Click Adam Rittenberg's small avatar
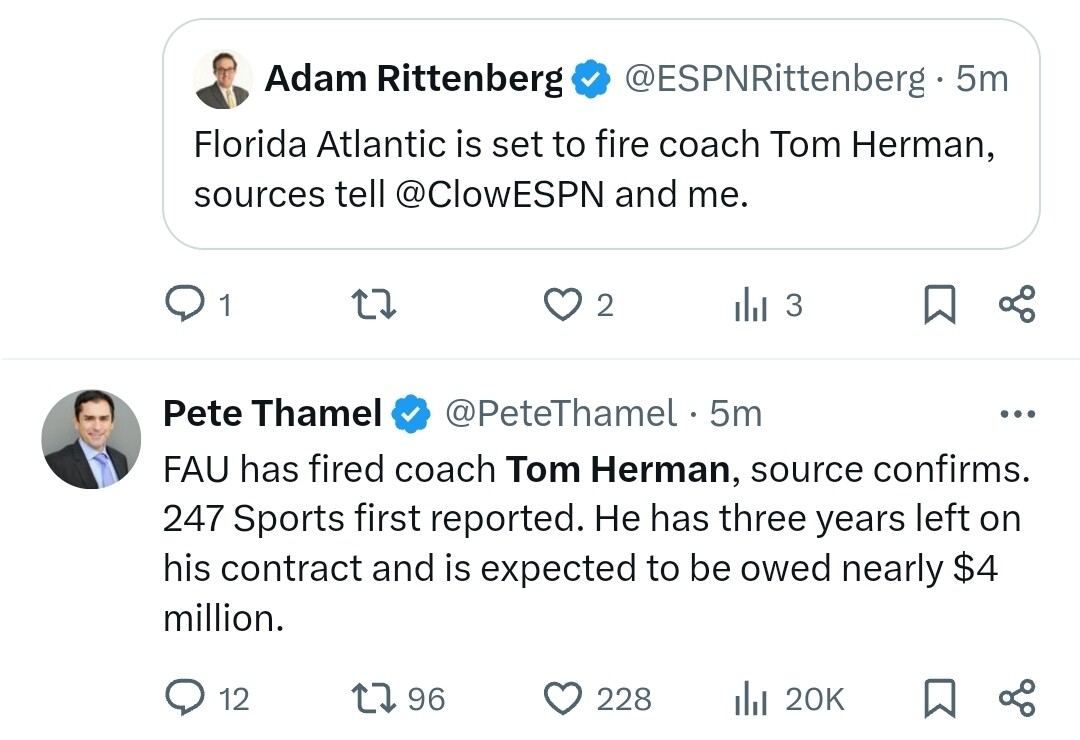 pyautogui.click(x=222, y=79)
